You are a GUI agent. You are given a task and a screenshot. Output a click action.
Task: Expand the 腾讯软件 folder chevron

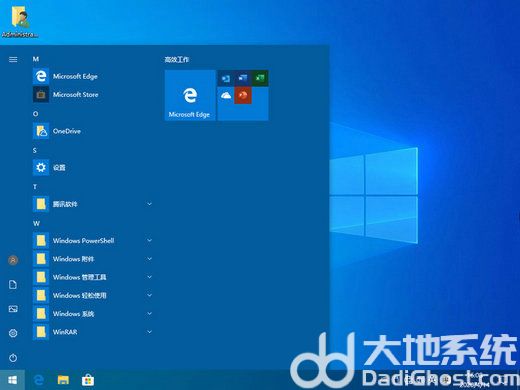tap(149, 204)
